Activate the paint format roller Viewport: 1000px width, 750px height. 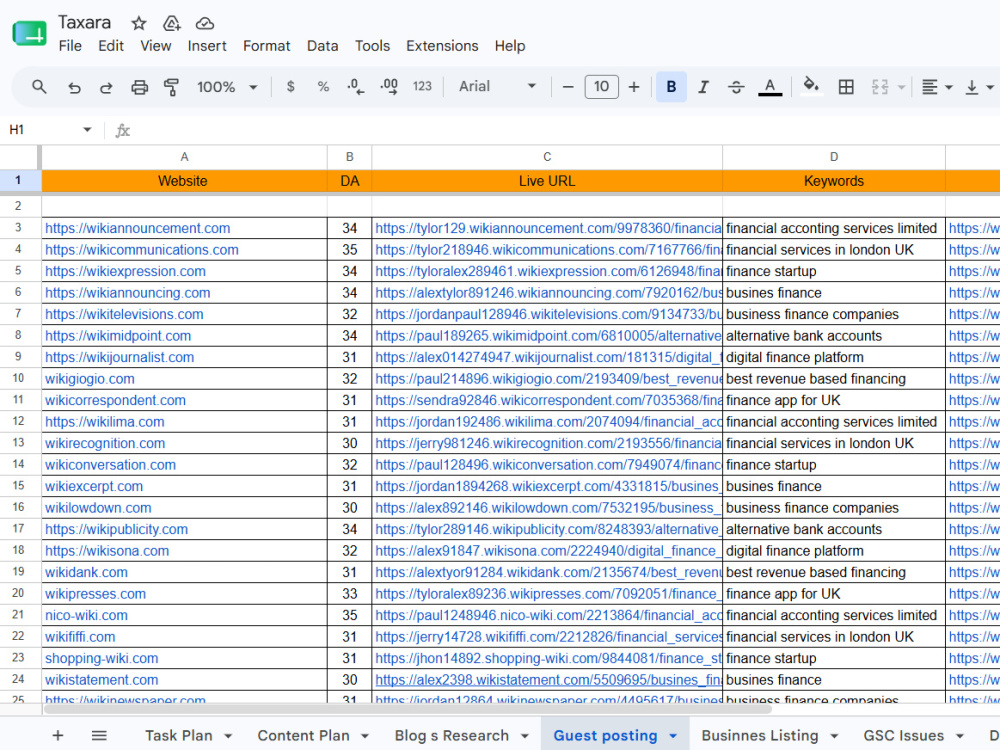[x=171, y=87]
